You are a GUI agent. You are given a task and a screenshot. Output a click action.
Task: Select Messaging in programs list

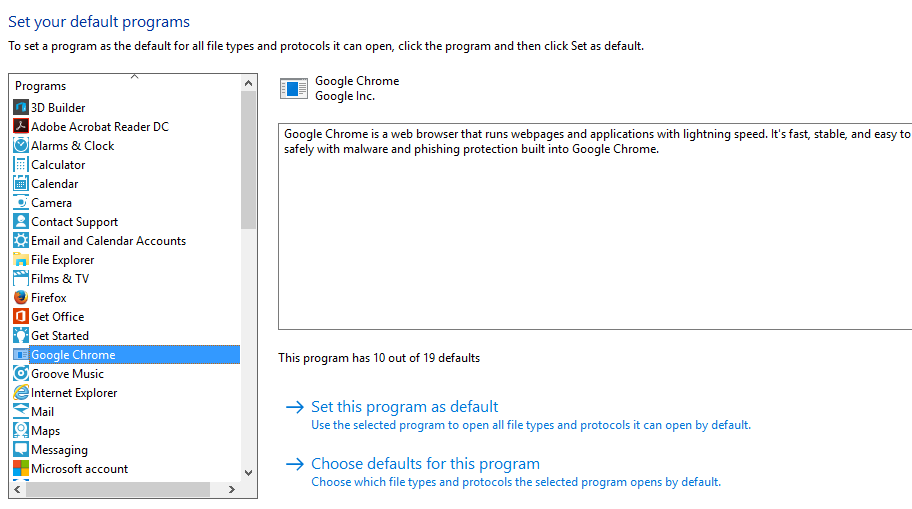coord(59,450)
